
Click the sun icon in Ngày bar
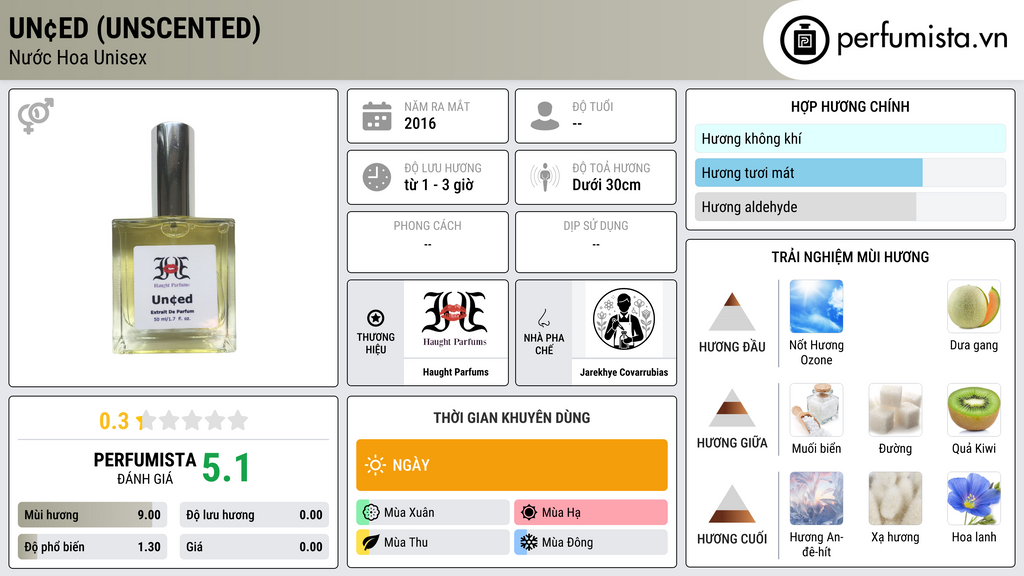coord(376,465)
